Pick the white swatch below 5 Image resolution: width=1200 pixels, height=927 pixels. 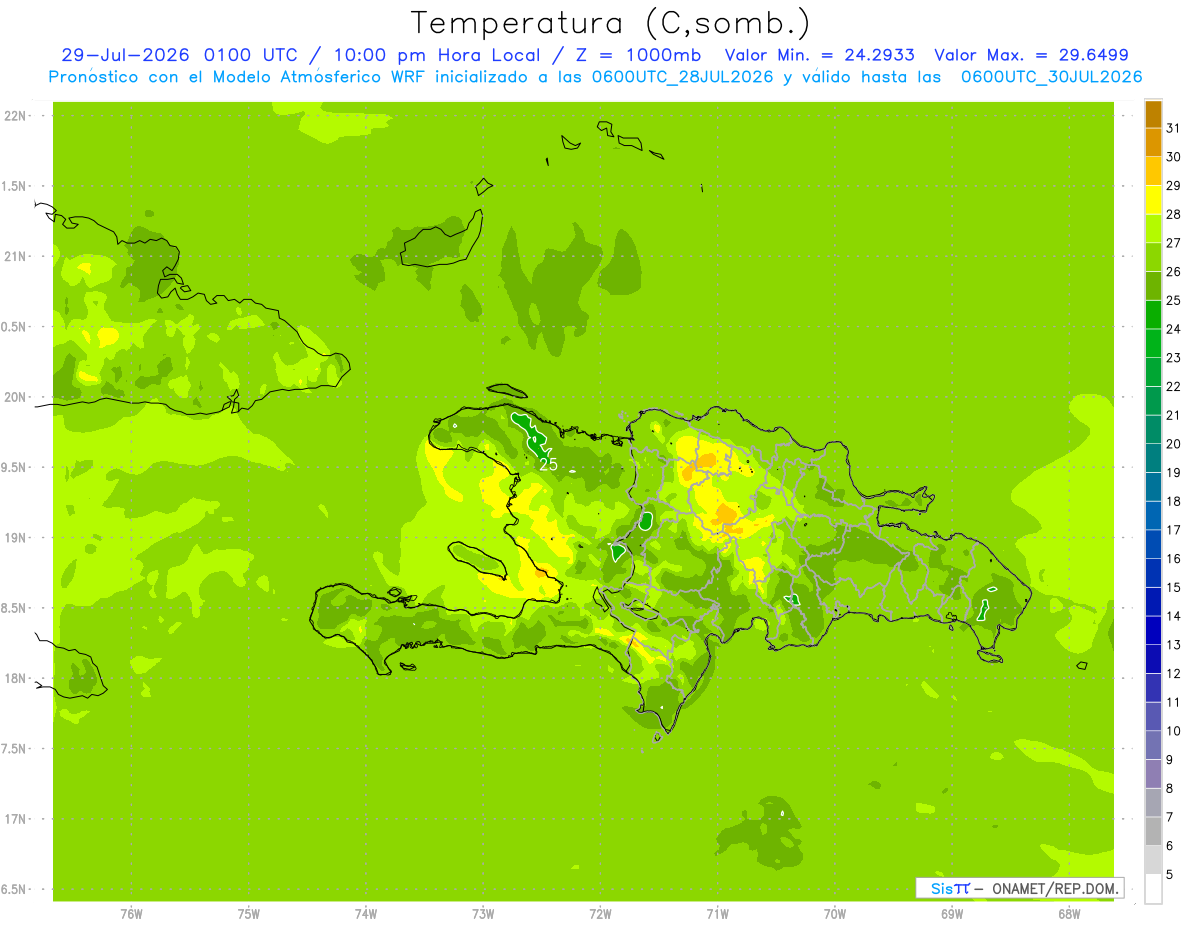(x=1153, y=889)
